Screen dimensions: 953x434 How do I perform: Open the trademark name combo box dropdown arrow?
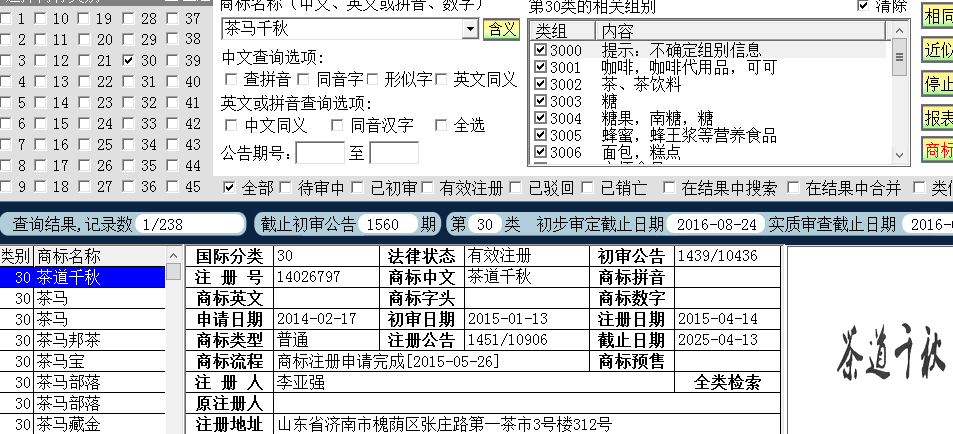pyautogui.click(x=470, y=29)
